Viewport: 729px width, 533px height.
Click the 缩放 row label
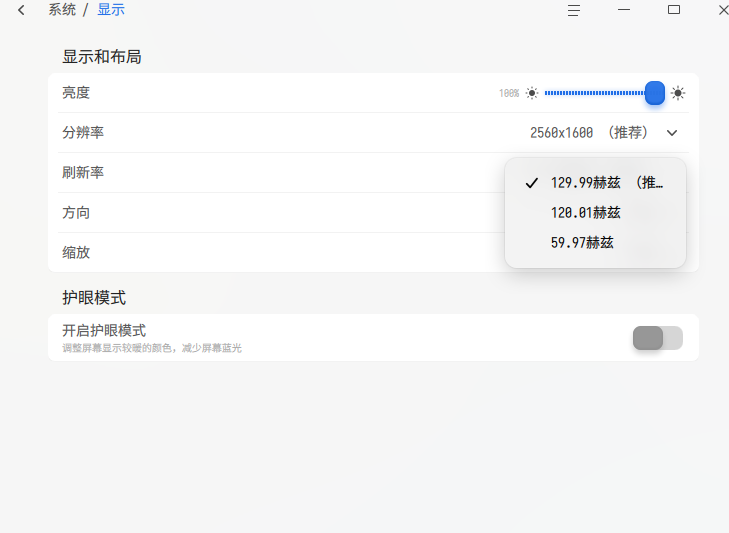coord(76,253)
